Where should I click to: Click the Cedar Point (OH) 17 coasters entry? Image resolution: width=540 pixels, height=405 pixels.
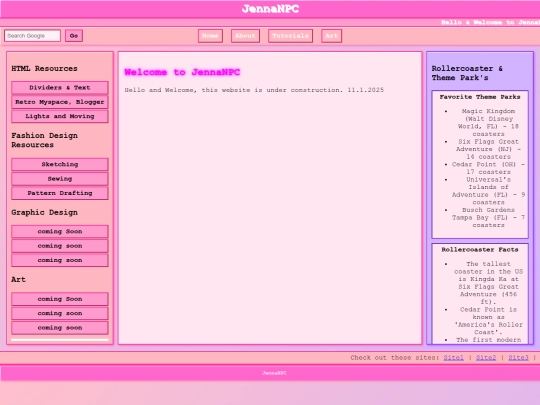pyautogui.click(x=488, y=168)
